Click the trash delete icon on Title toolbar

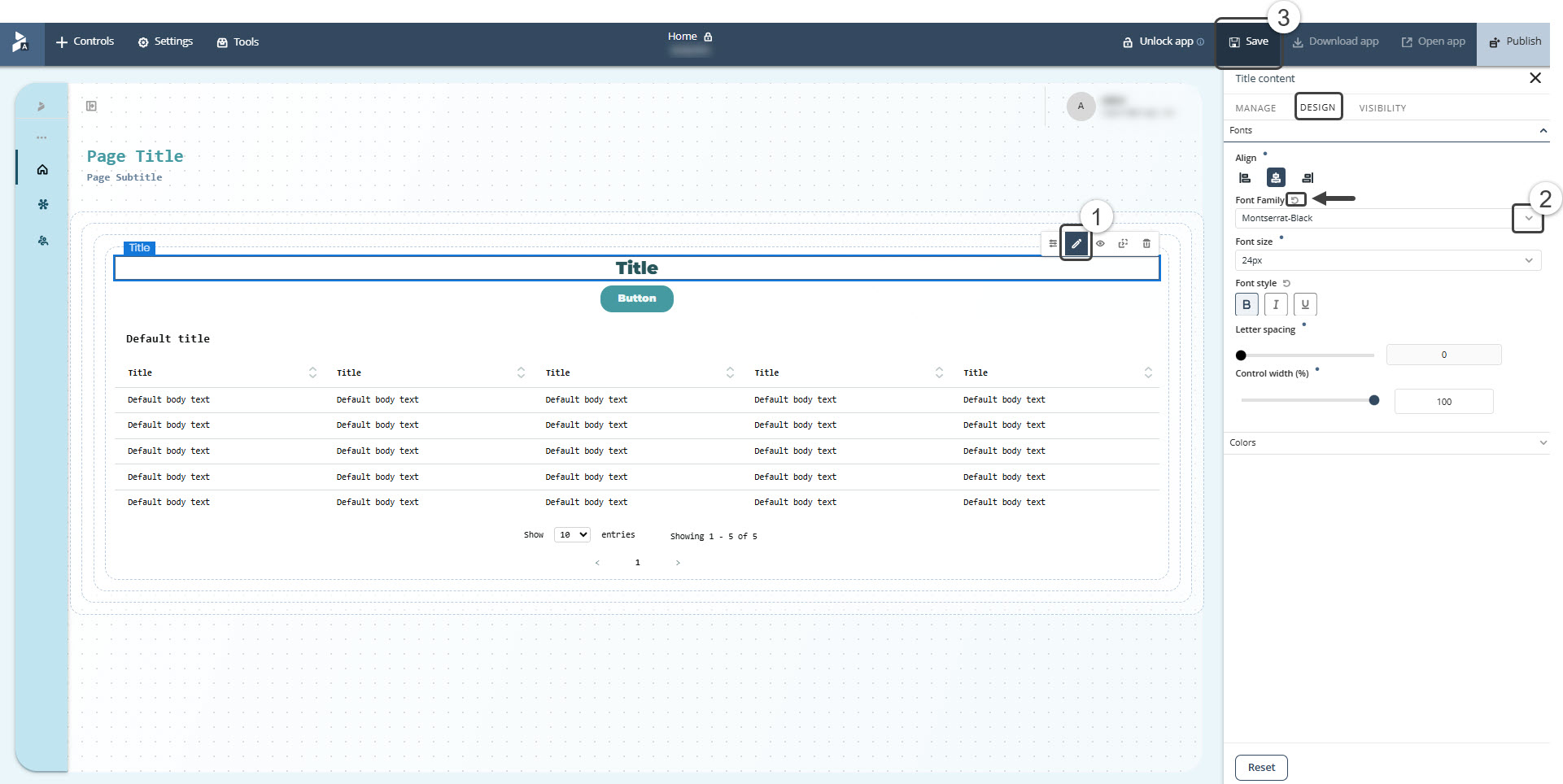[x=1146, y=243]
